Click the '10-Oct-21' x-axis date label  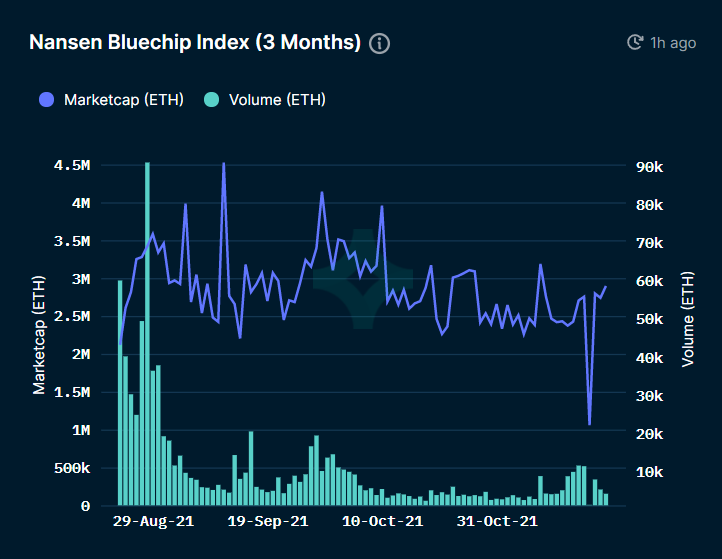pos(382,521)
